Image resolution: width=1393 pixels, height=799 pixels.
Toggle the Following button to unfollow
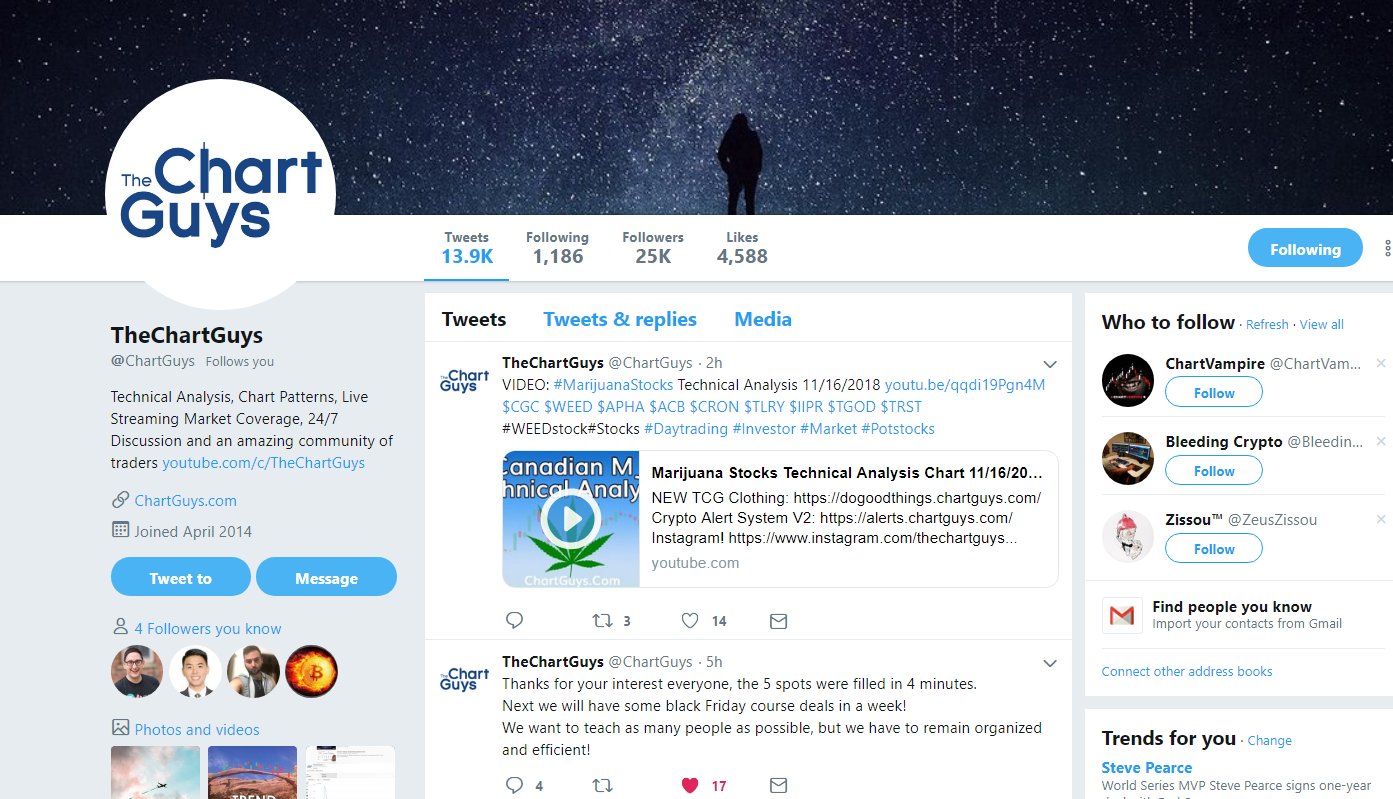(x=1305, y=248)
